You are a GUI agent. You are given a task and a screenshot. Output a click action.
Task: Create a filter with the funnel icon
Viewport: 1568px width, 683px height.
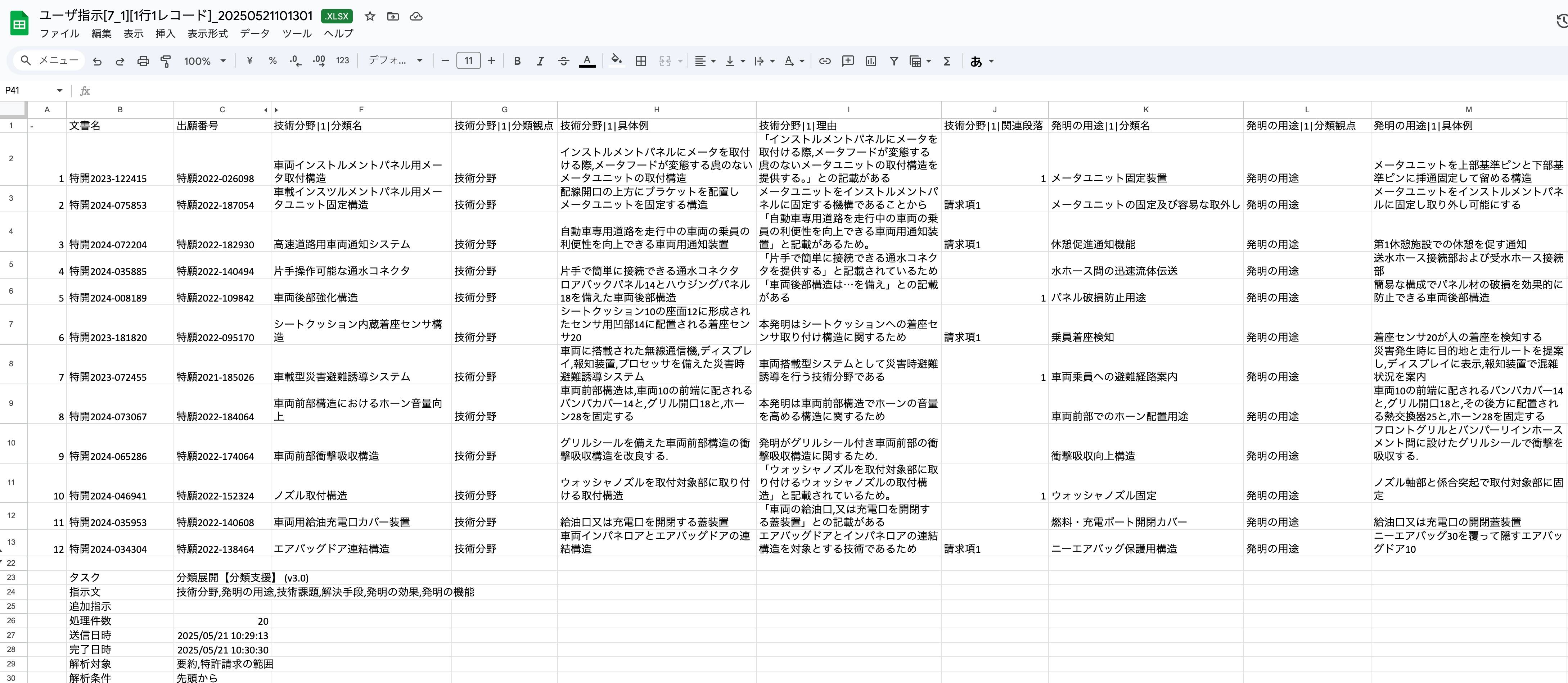[x=893, y=61]
